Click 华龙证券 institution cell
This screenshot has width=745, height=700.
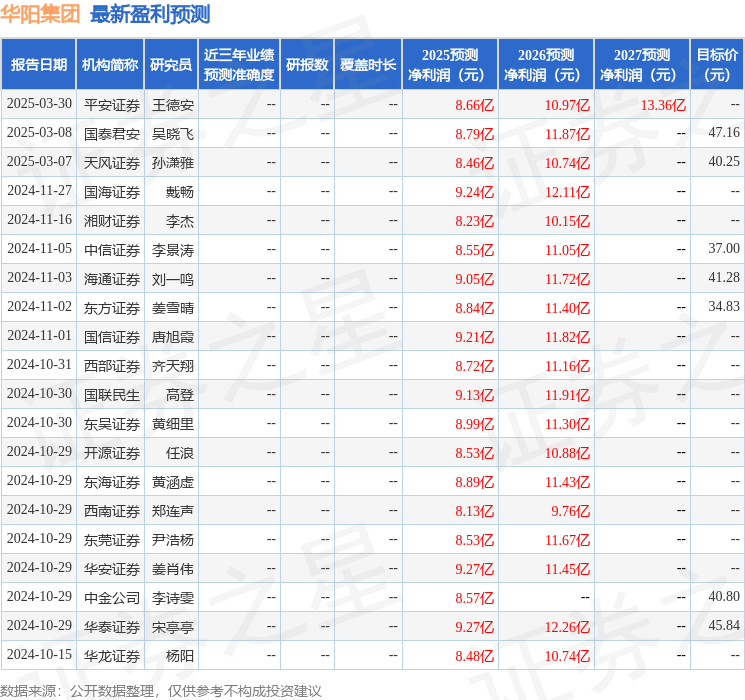pos(112,656)
